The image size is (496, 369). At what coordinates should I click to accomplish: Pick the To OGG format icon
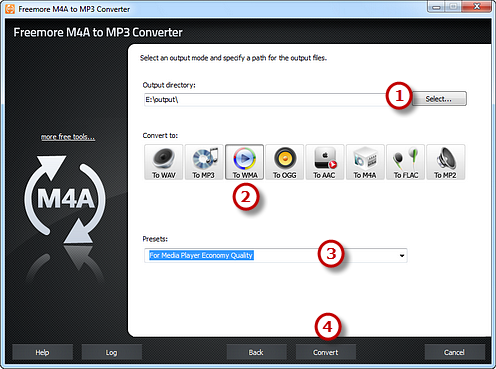point(285,162)
